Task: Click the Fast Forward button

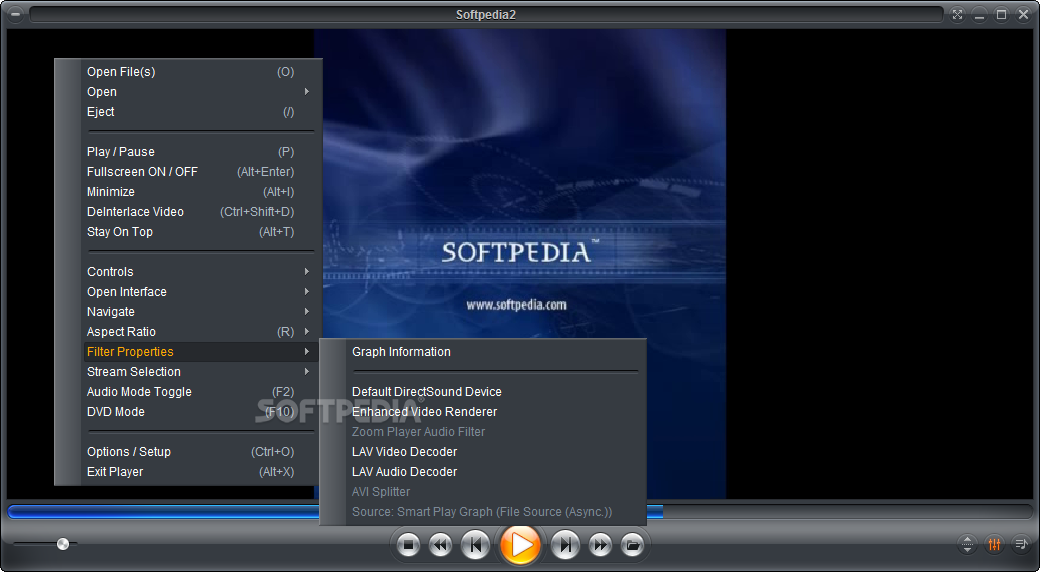Action: pyautogui.click(x=600, y=545)
